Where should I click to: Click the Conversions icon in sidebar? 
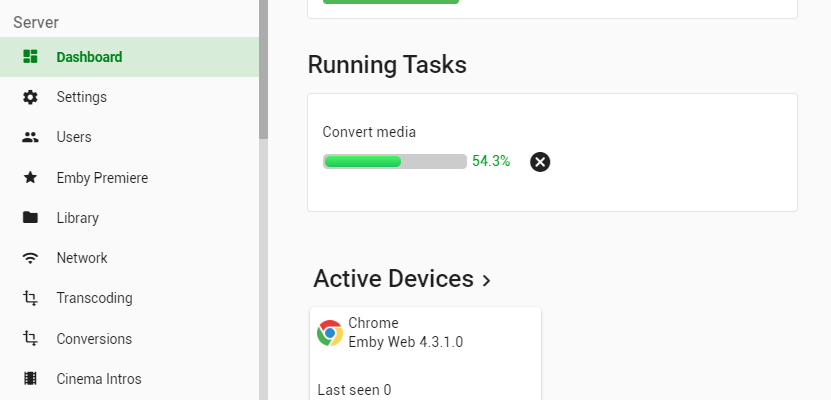(31, 339)
